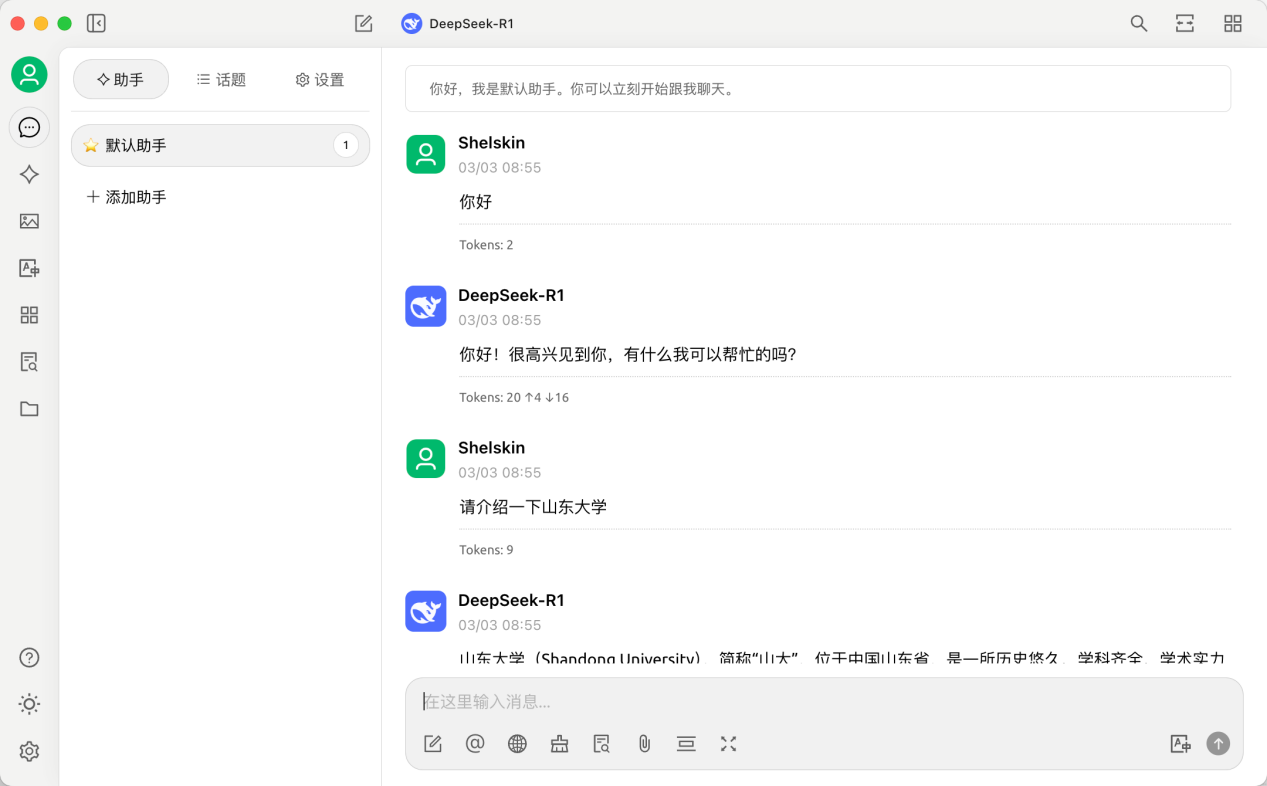Open the files folder in sidebar
This screenshot has height=786, width=1267.
29,409
